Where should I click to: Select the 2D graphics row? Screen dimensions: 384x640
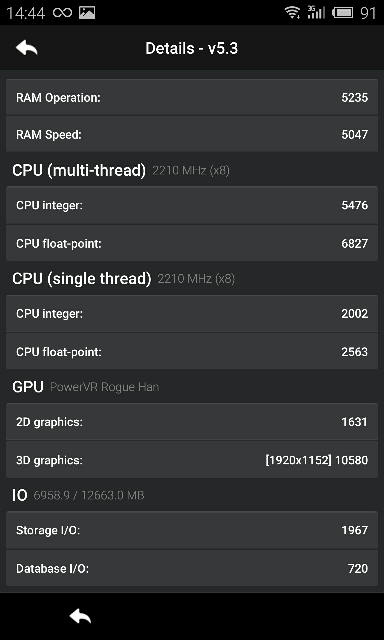[192, 422]
